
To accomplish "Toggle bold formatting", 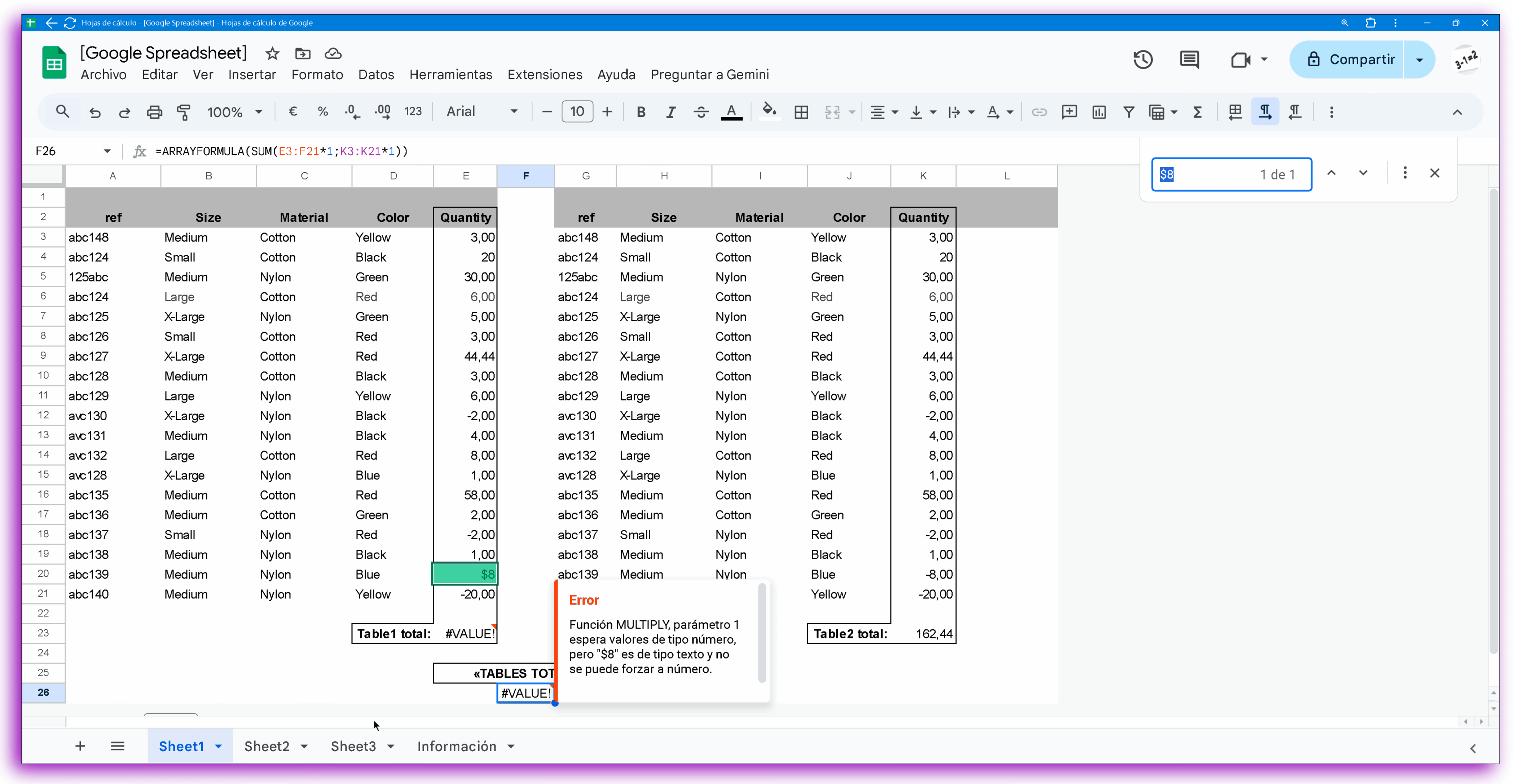I will 641,112.
